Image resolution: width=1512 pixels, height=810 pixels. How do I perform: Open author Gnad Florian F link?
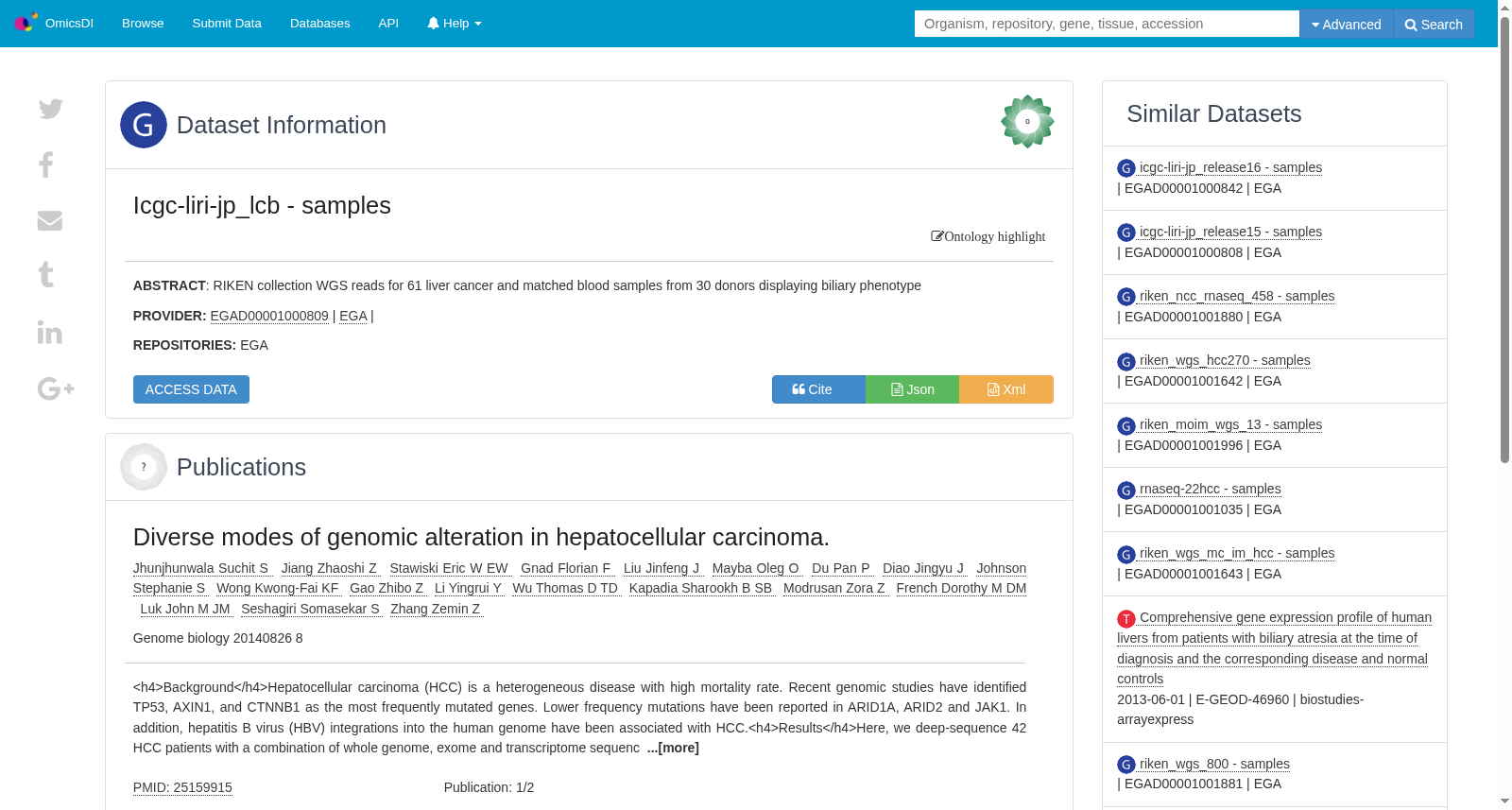pyautogui.click(x=567, y=568)
